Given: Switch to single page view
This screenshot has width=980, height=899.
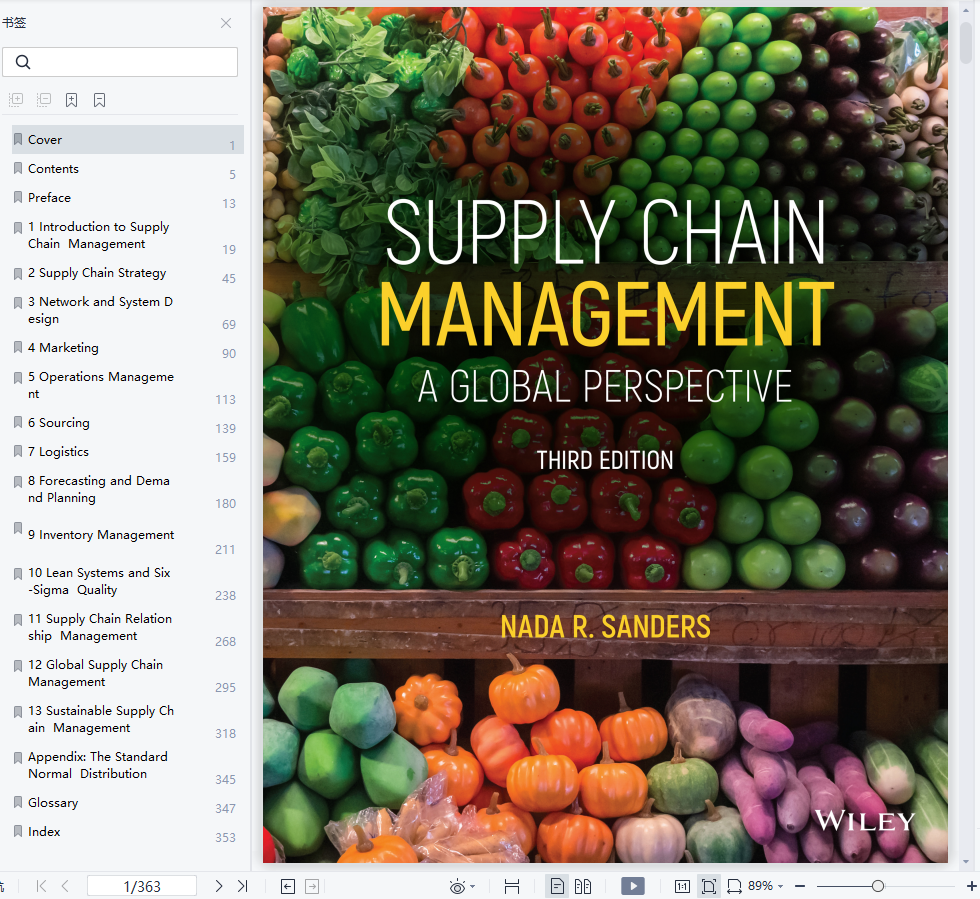Looking at the screenshot, I should [x=557, y=886].
